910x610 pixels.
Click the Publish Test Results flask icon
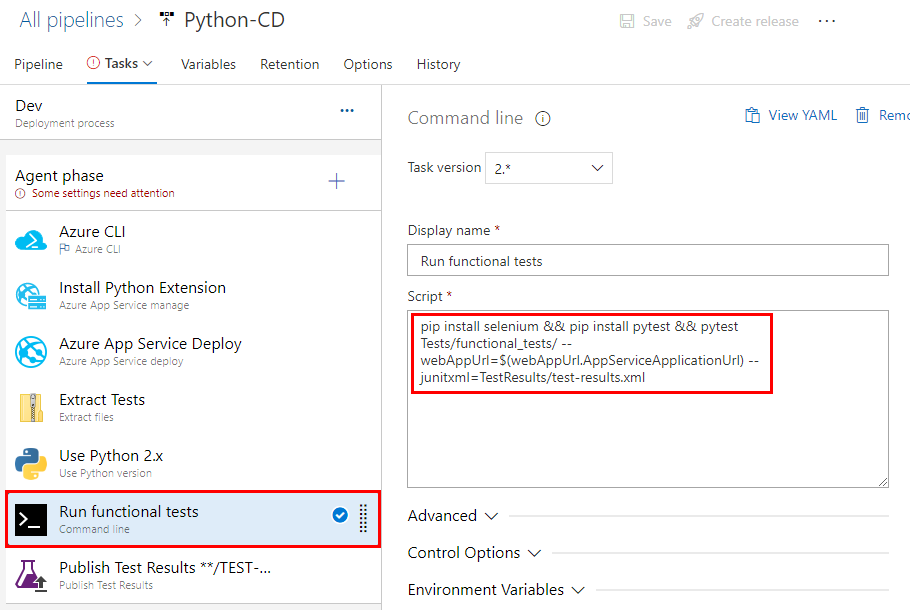[31, 575]
